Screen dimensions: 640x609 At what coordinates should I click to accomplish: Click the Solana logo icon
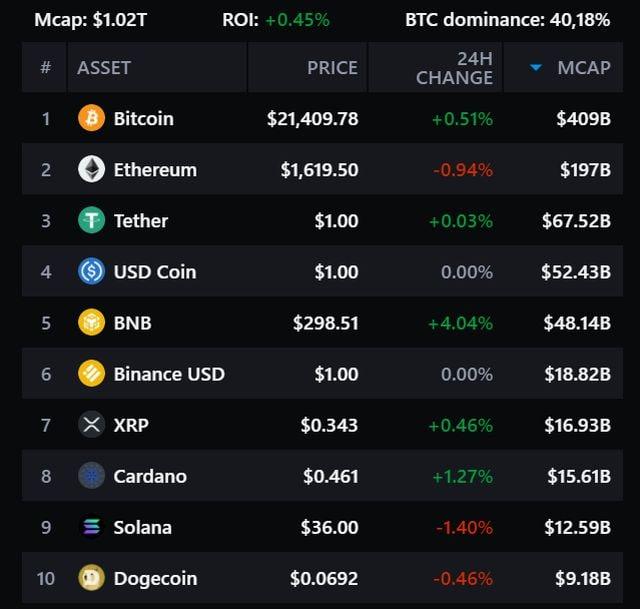(91, 527)
